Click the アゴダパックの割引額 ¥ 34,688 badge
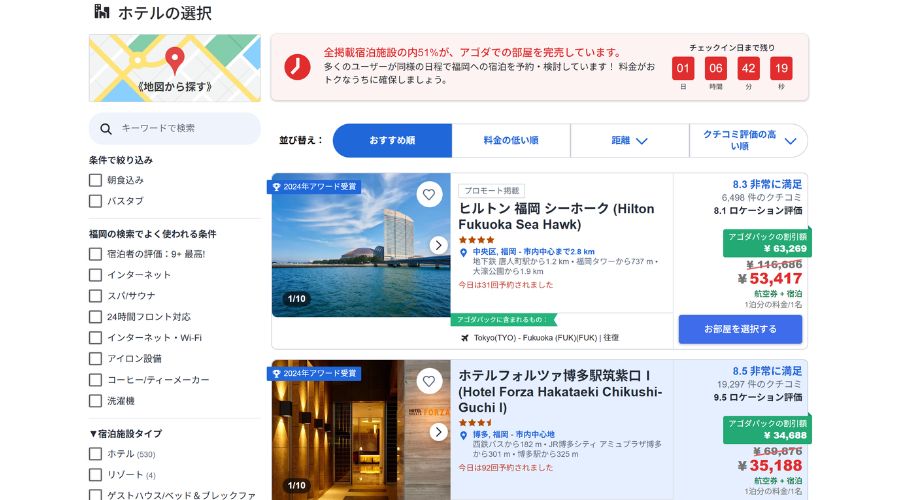 pos(767,429)
